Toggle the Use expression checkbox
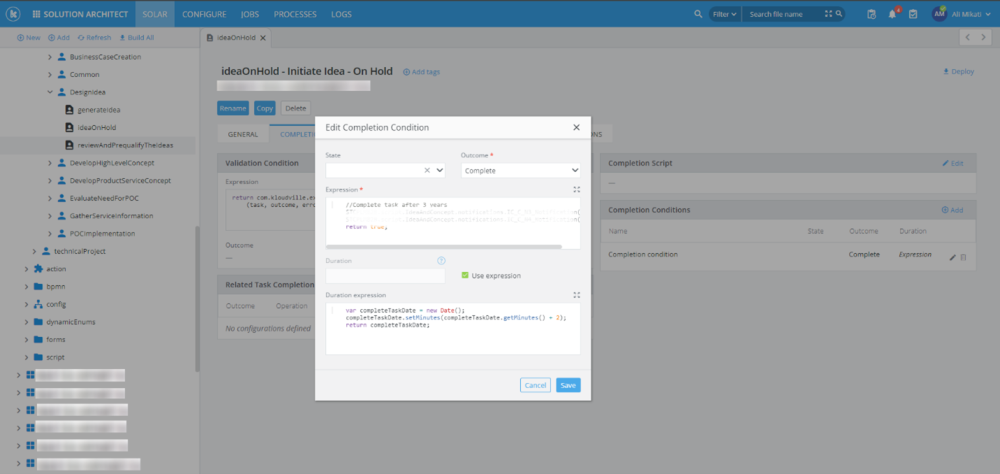 pyautogui.click(x=465, y=275)
